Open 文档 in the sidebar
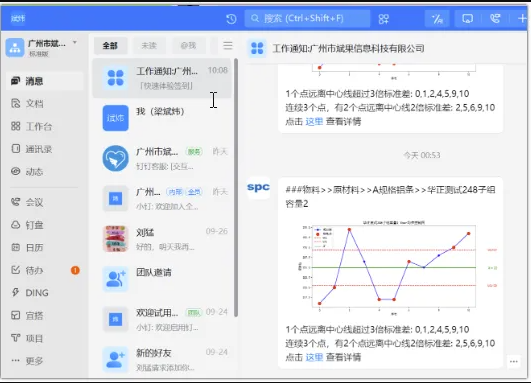 click(x=44, y=104)
